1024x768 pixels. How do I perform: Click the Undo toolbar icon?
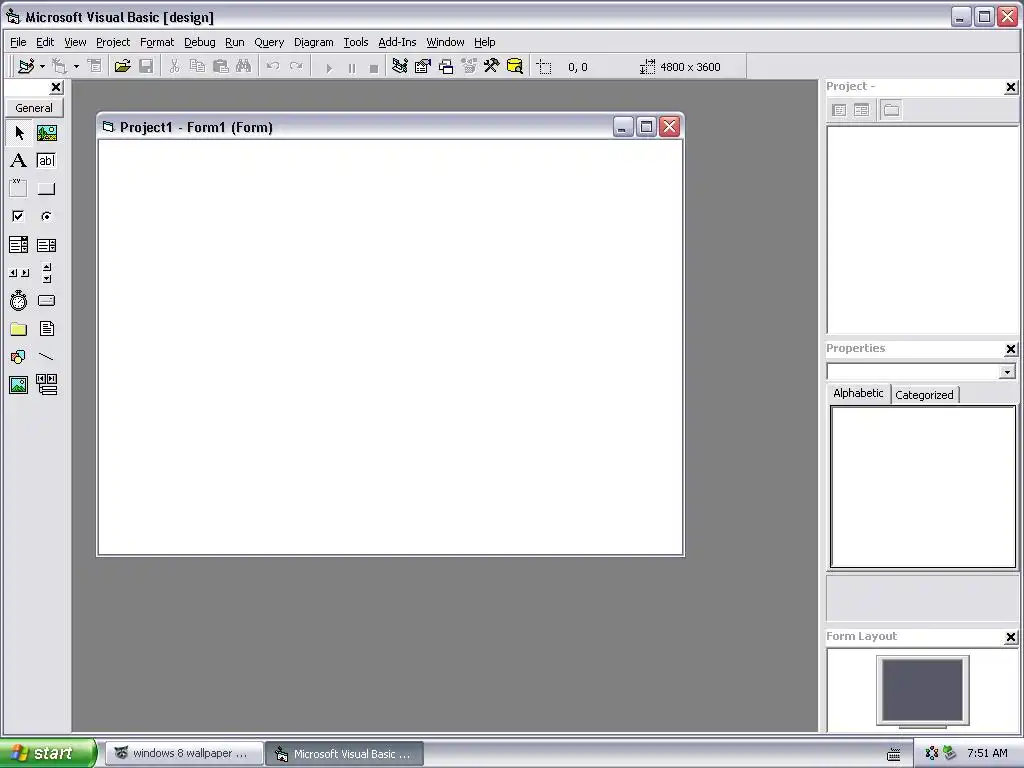(273, 67)
